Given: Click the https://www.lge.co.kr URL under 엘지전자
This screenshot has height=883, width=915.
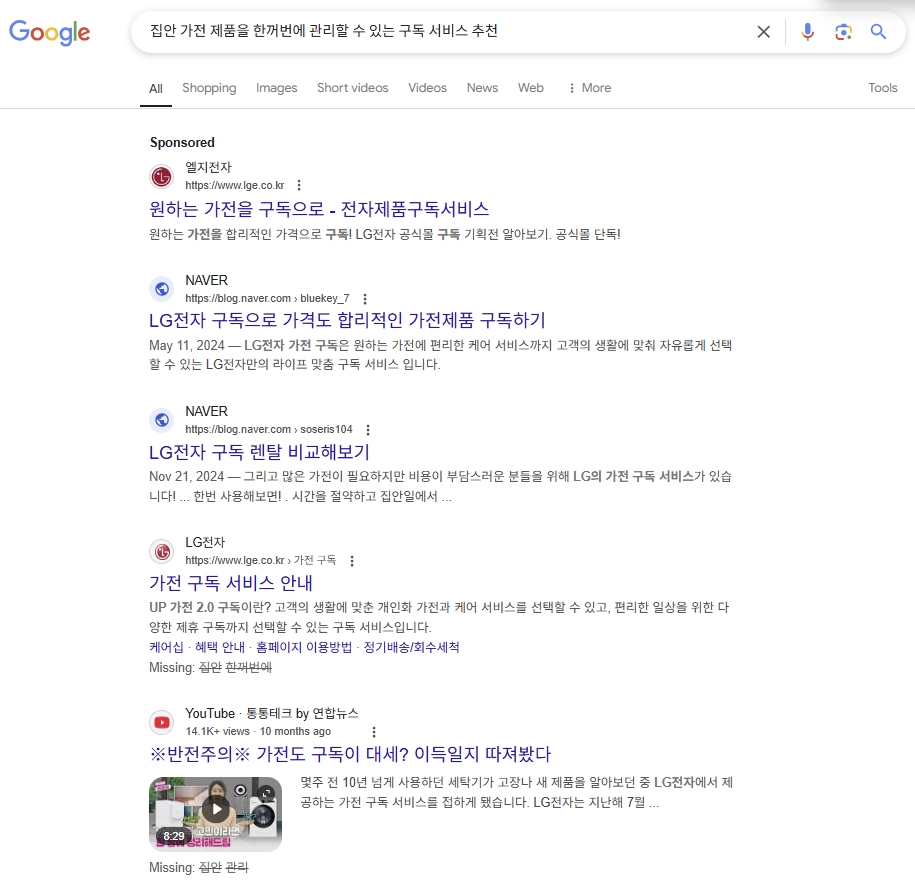Looking at the screenshot, I should pos(235,186).
